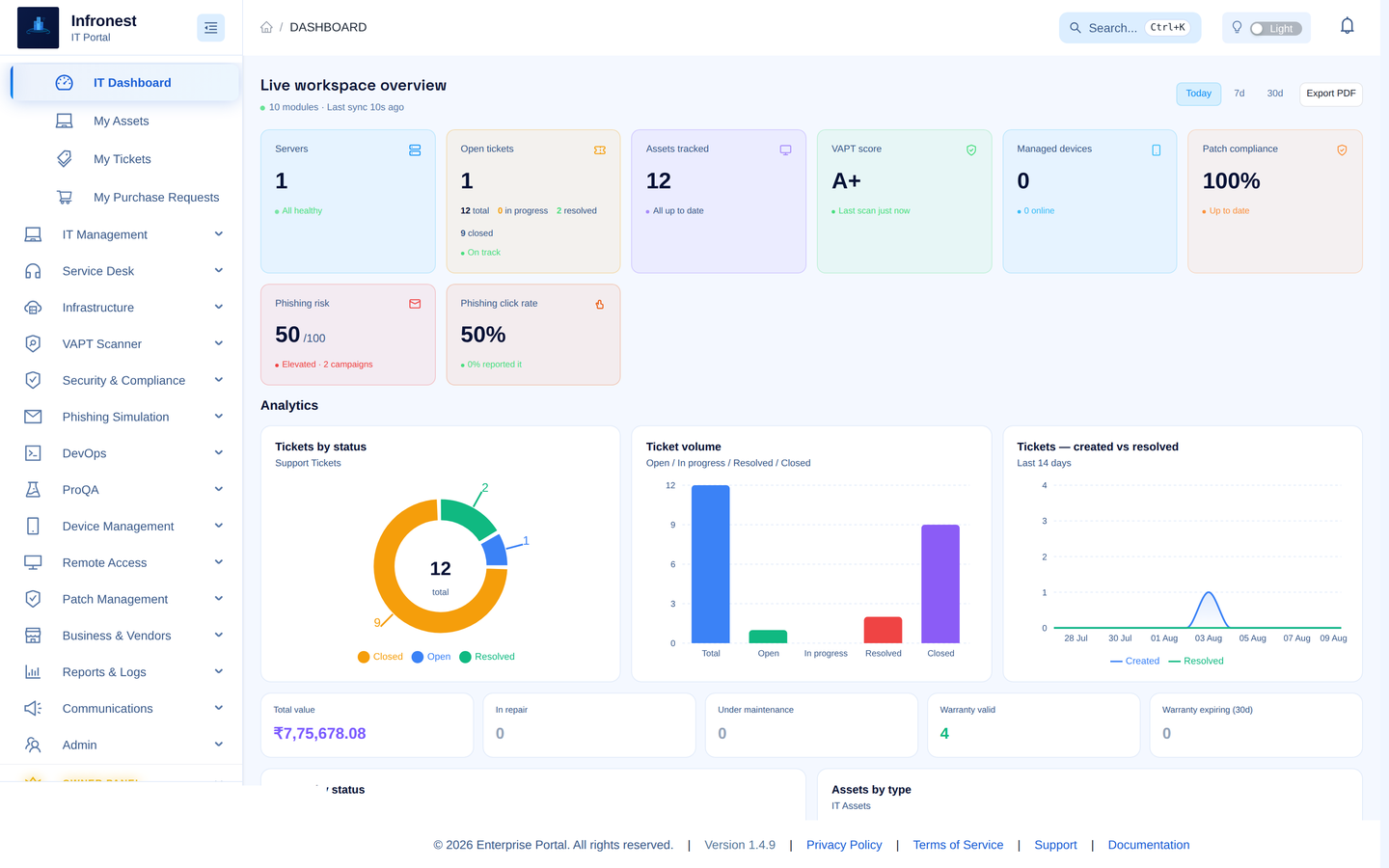Open notifications bell icon
This screenshot has height=868, width=1389.
pyautogui.click(x=1348, y=26)
